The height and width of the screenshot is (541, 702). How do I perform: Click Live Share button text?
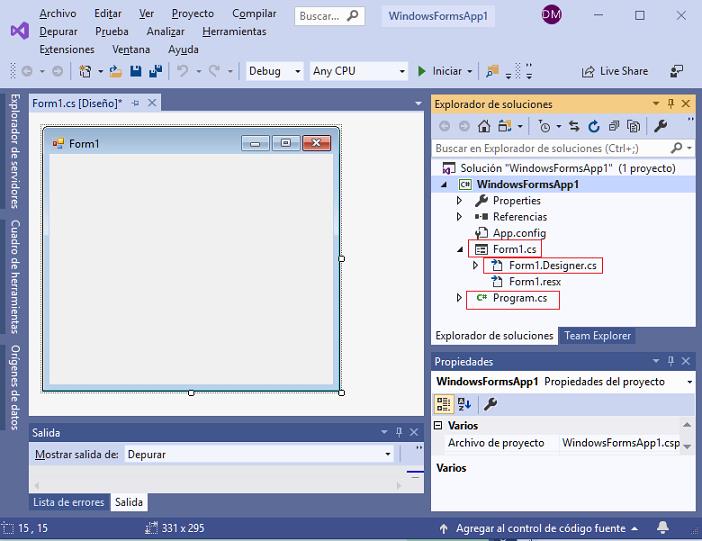pyautogui.click(x=624, y=71)
